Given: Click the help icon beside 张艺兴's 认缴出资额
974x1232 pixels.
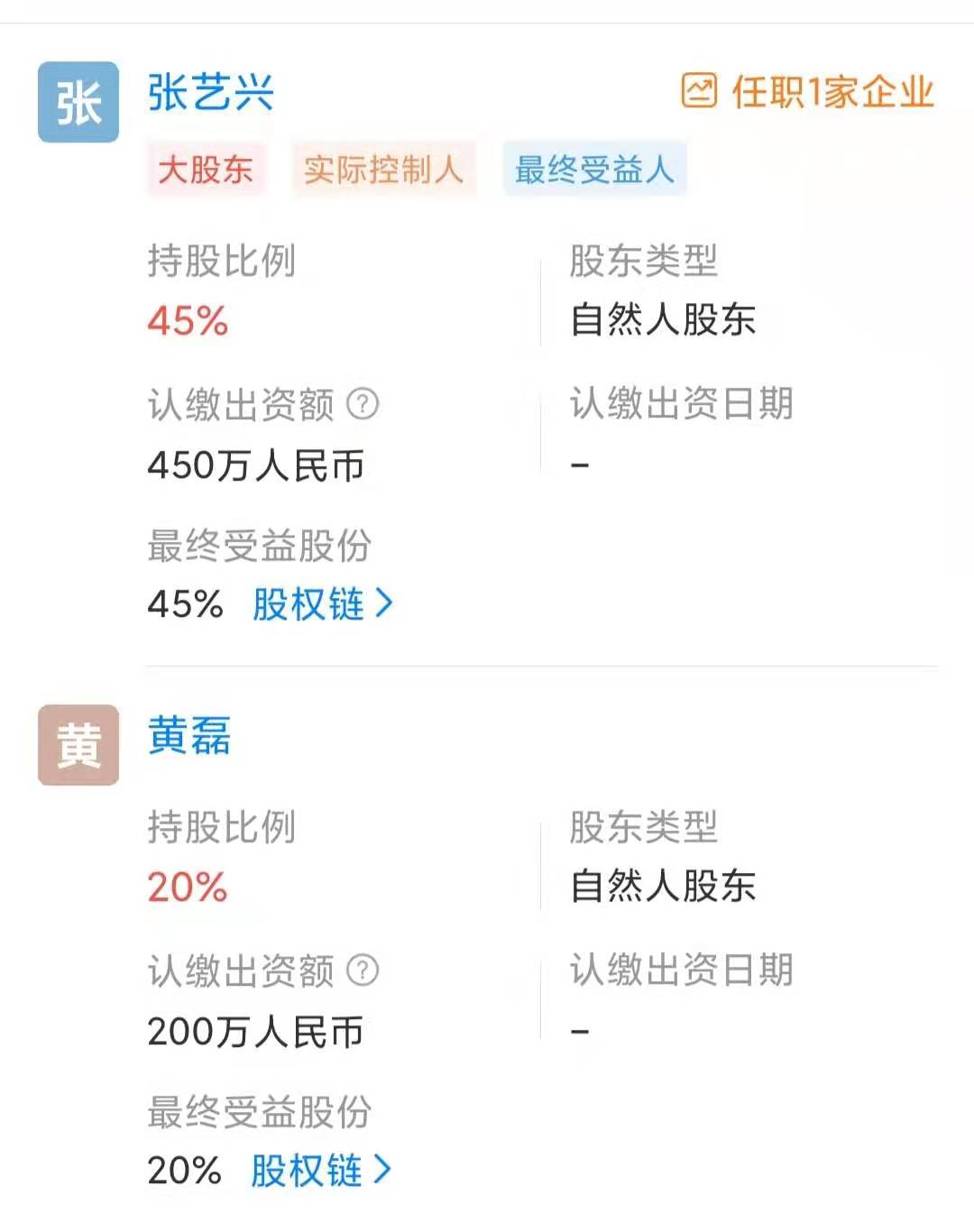Looking at the screenshot, I should click(x=363, y=404).
